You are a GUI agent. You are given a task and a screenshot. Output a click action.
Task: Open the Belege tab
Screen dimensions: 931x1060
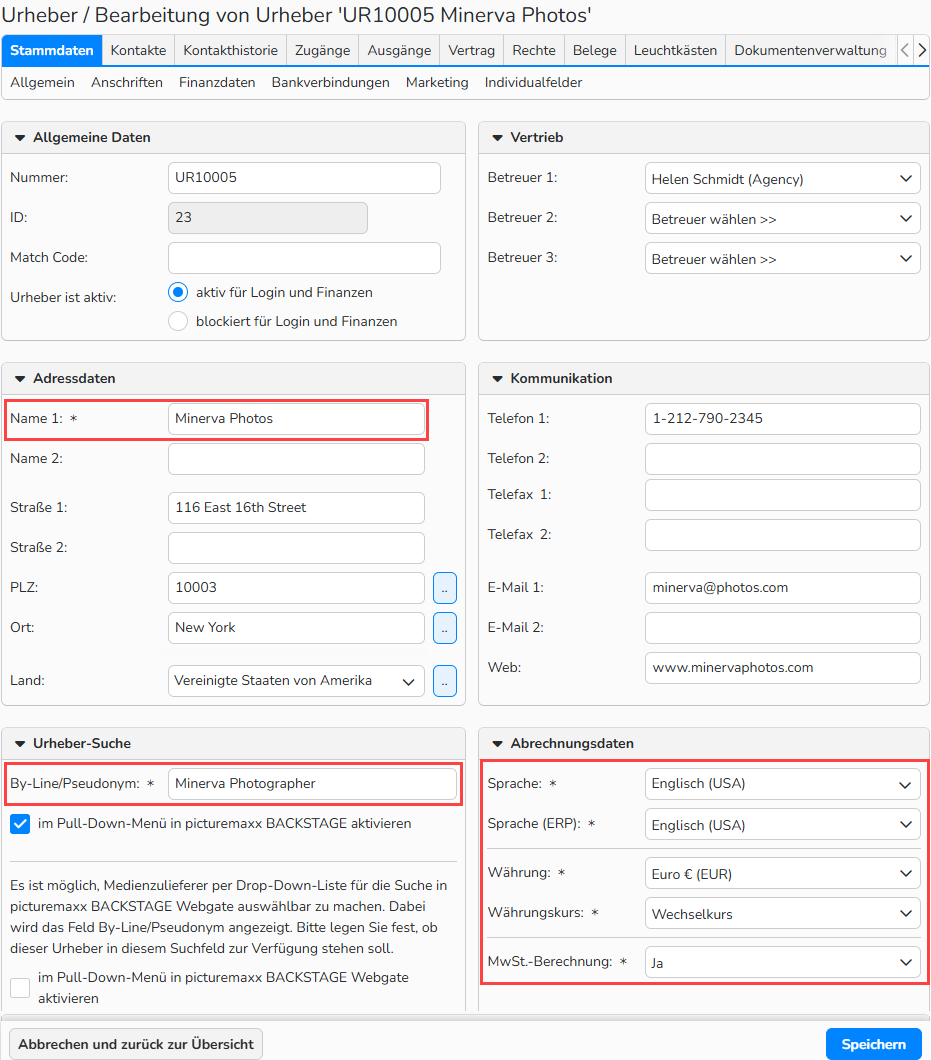pyautogui.click(x=595, y=50)
